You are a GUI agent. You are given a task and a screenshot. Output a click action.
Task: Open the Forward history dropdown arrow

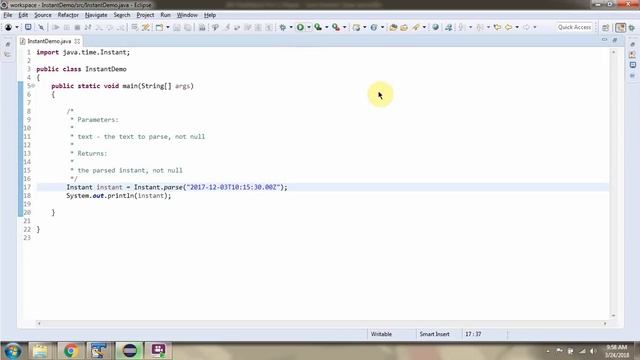pos(535,27)
